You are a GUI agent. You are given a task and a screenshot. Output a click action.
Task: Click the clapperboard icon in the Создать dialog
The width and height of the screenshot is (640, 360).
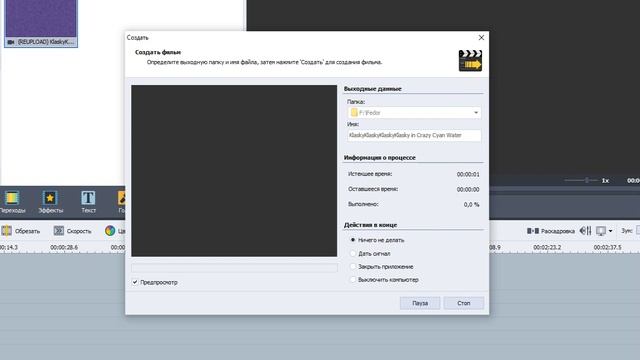point(470,60)
